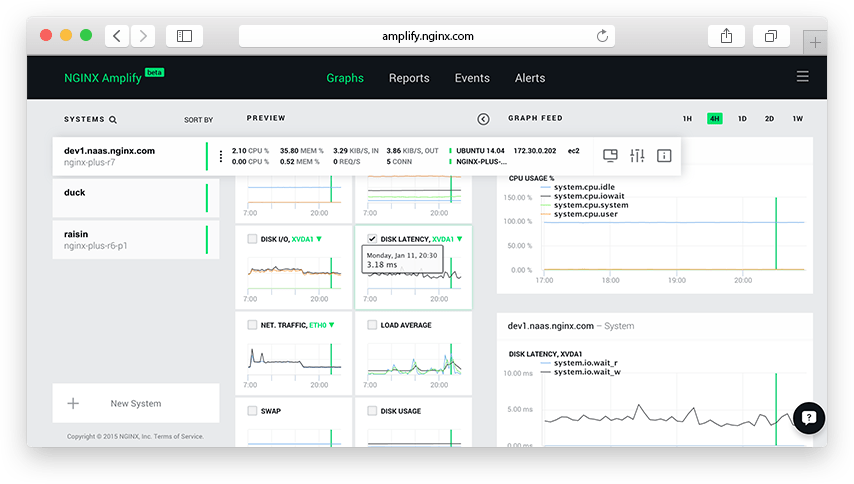
Task: Open the Events tab
Action: click(472, 78)
